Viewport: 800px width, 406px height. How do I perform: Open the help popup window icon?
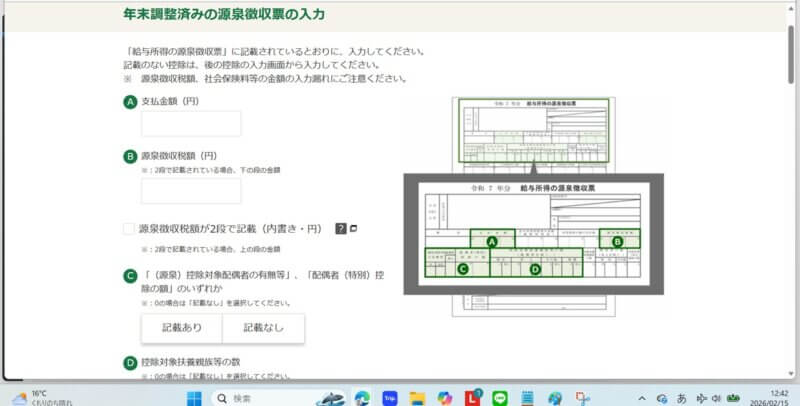353,228
